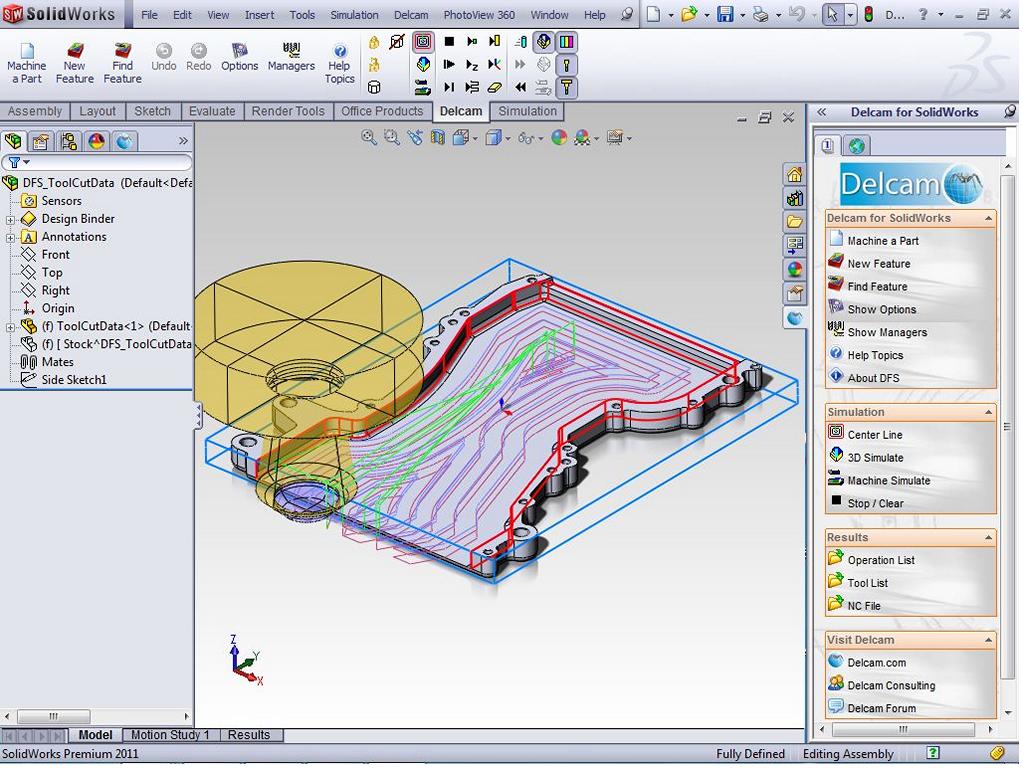Screen dimensions: 1023x768
Task: Click the single step forward icon
Action: pyautogui.click(x=449, y=87)
